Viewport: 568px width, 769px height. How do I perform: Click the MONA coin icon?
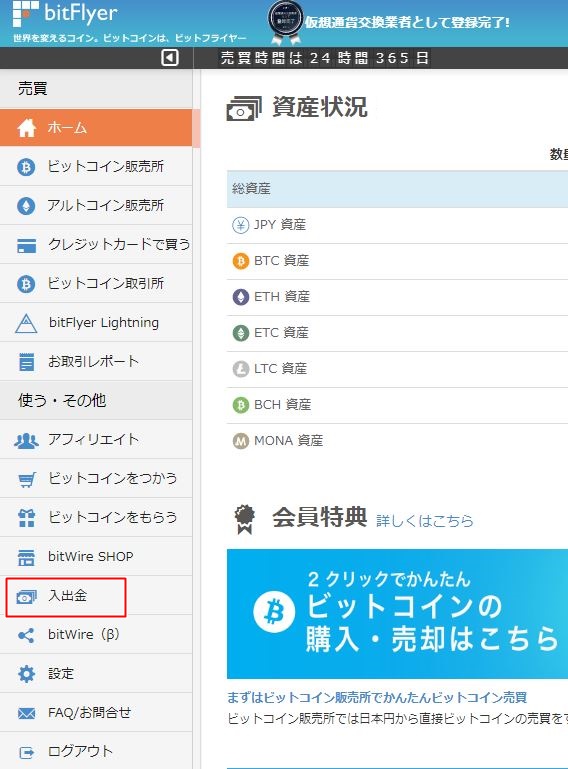[x=240, y=441]
